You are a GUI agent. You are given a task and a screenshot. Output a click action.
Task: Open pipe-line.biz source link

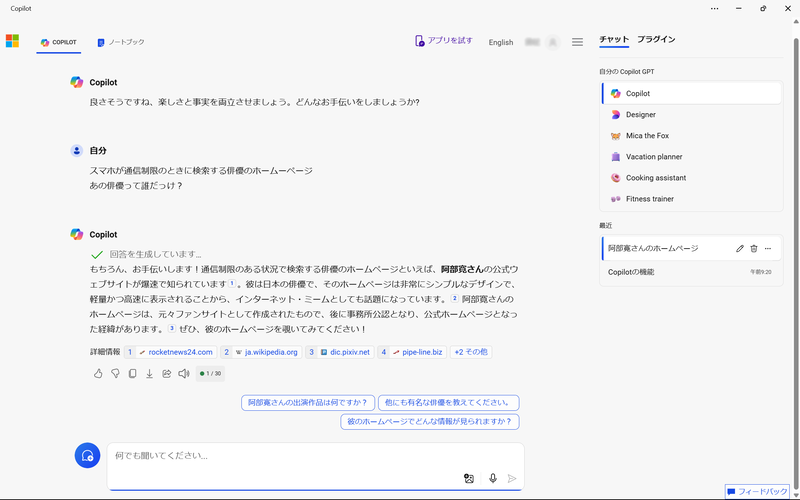(412, 352)
